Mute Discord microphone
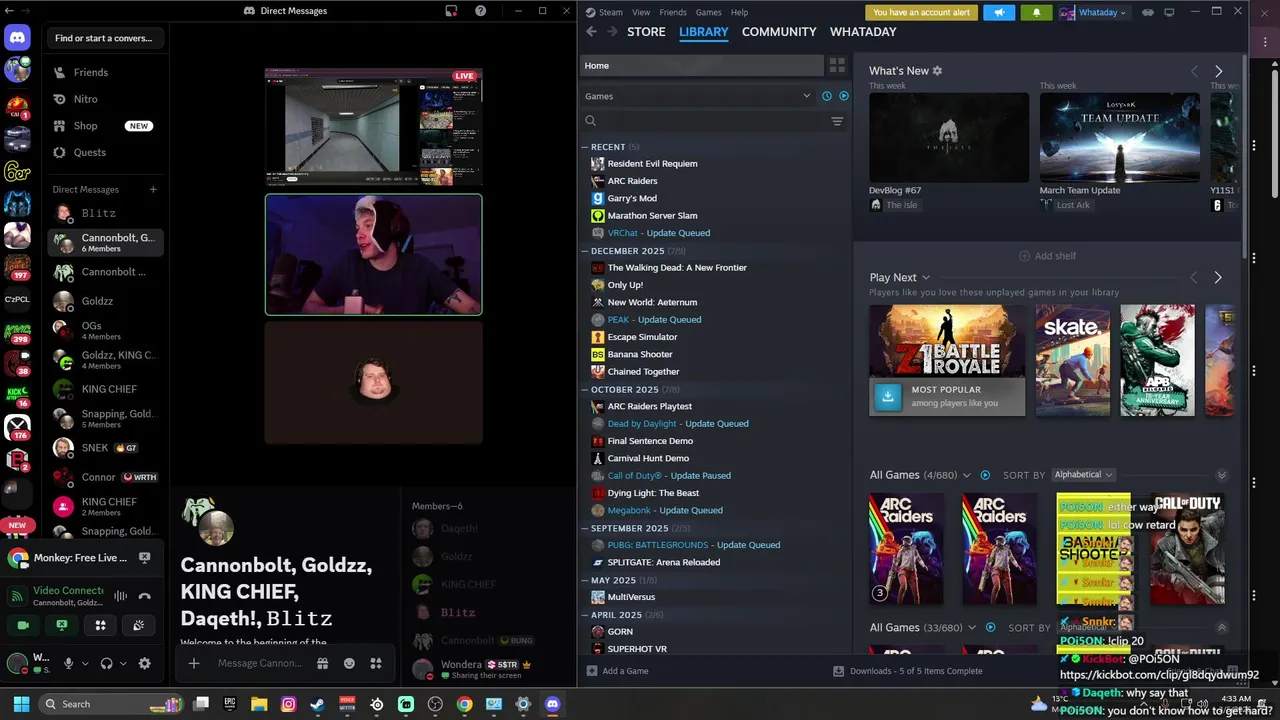 pyautogui.click(x=68, y=663)
